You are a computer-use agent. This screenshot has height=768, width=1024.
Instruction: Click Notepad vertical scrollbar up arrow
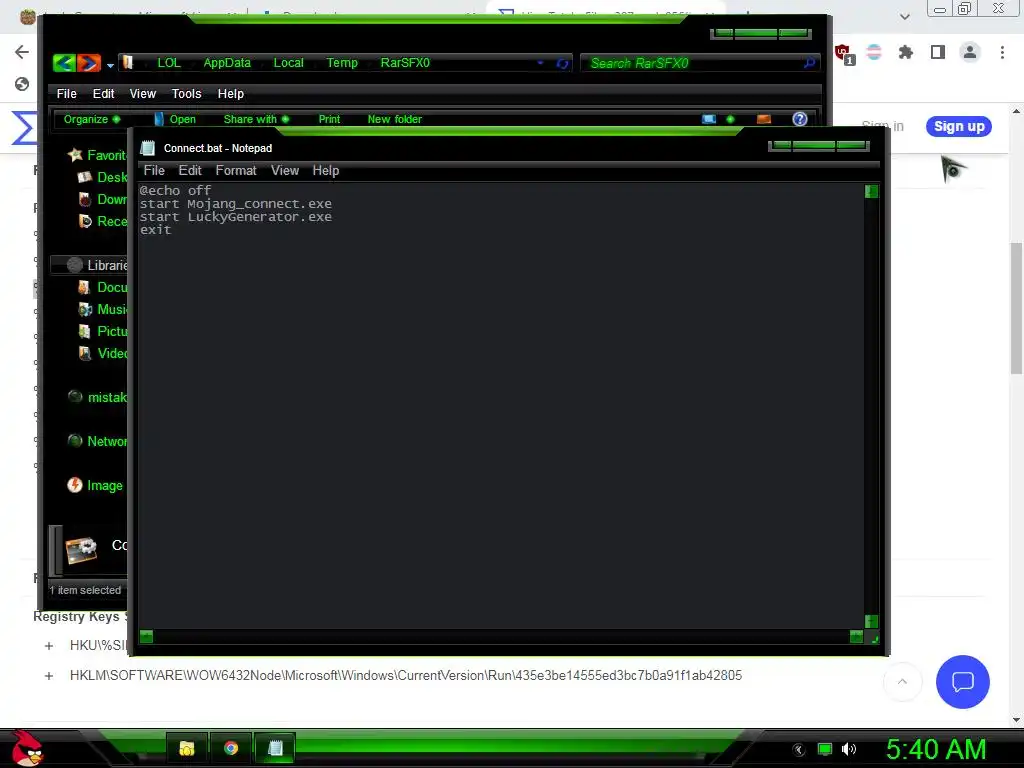[871, 191]
